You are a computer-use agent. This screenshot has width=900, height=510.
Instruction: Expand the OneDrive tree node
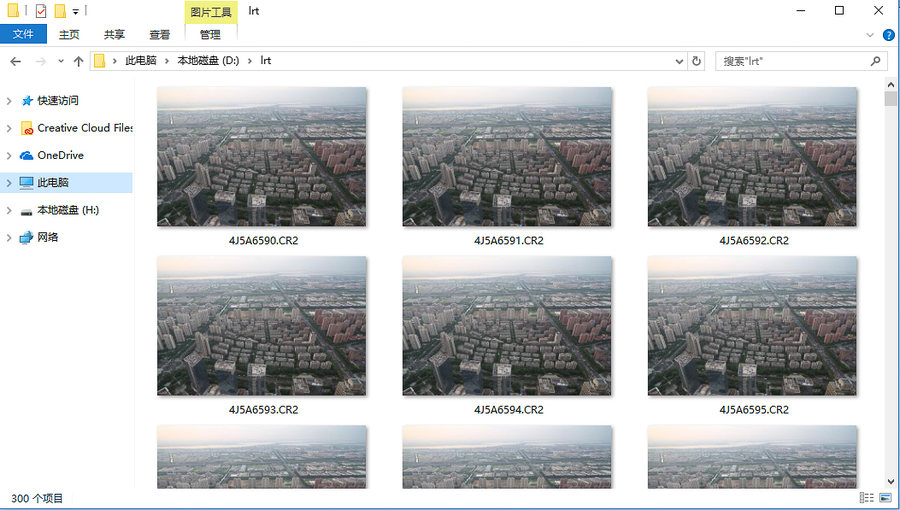pos(9,155)
